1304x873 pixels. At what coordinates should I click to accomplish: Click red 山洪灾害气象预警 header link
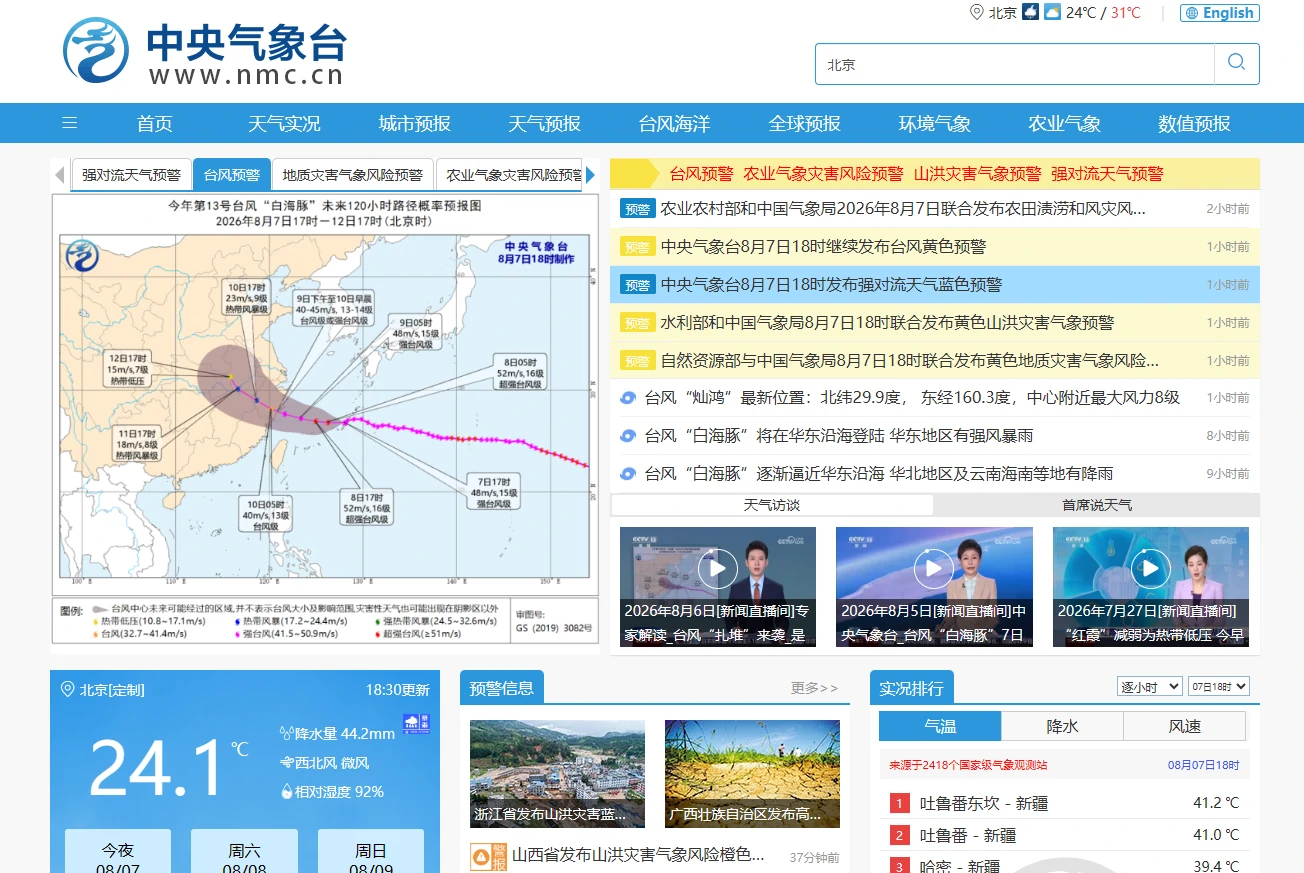977,174
